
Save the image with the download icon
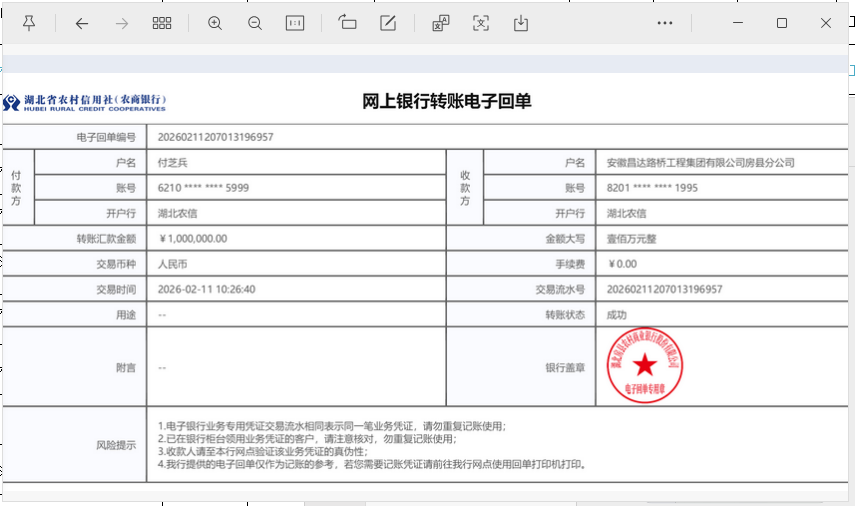521,23
